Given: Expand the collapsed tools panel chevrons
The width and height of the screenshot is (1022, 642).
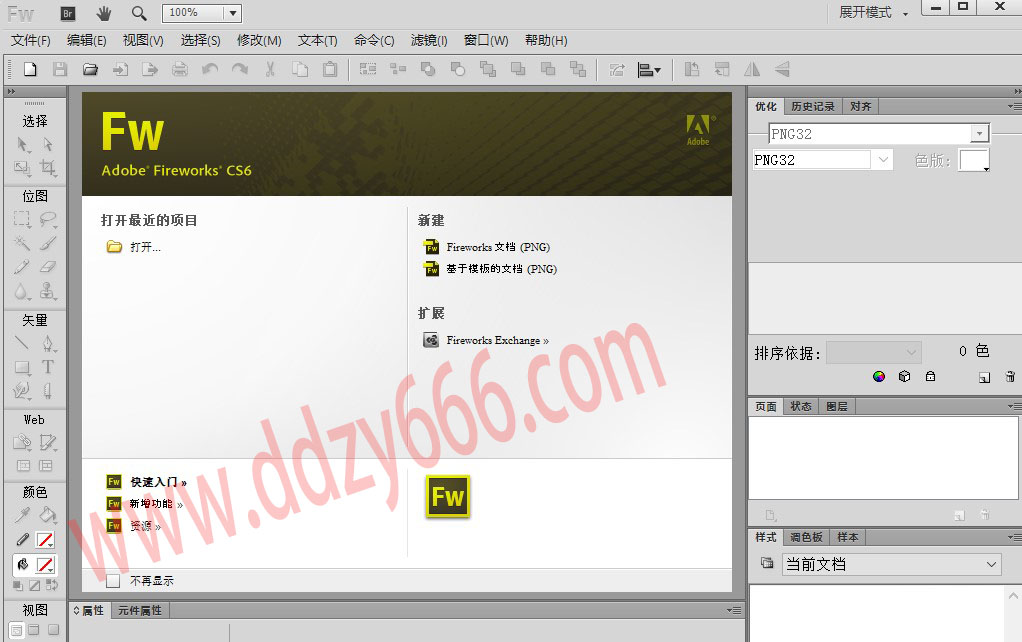Looking at the screenshot, I should [11, 91].
